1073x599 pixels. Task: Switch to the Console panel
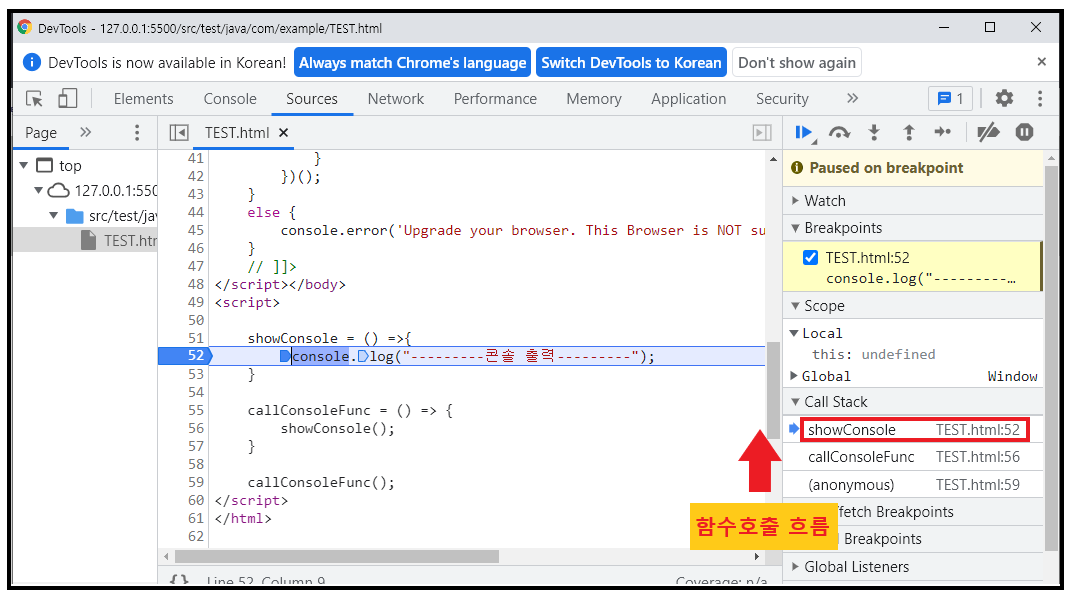click(230, 99)
